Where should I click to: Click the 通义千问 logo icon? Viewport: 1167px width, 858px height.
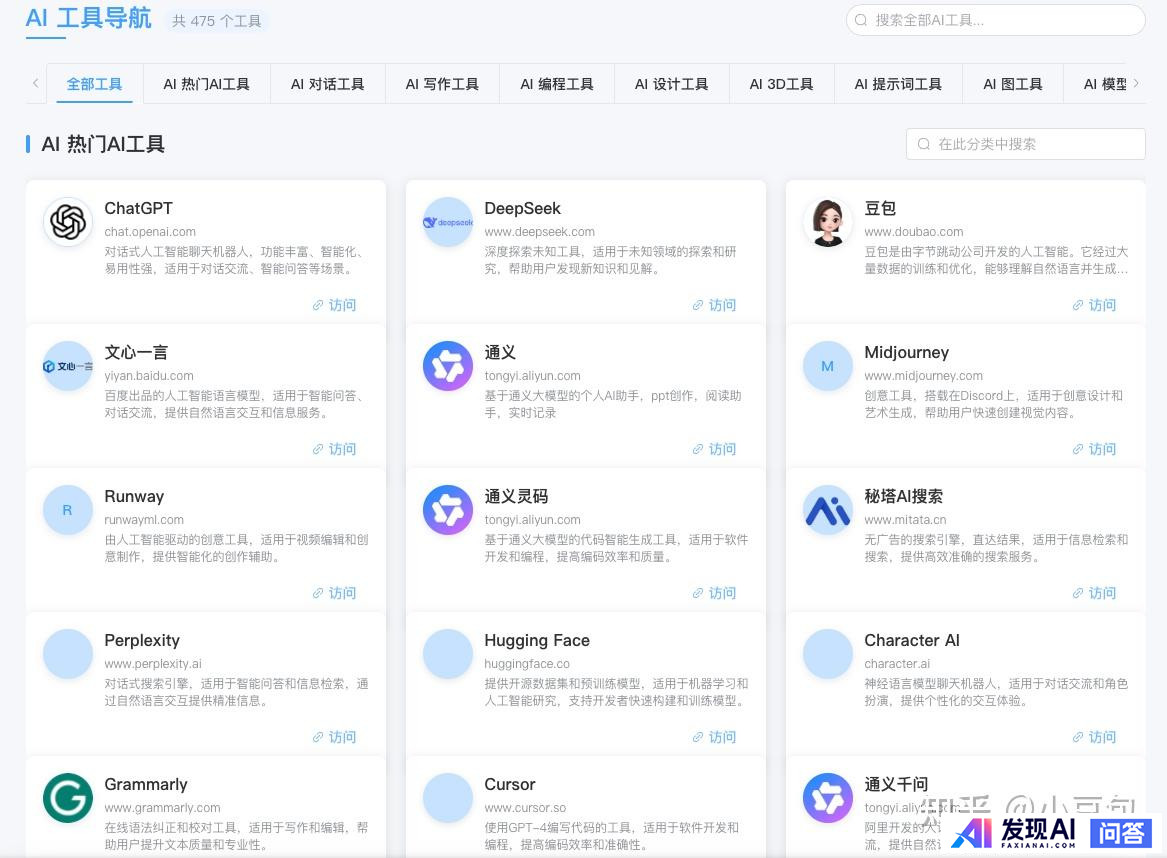828,798
